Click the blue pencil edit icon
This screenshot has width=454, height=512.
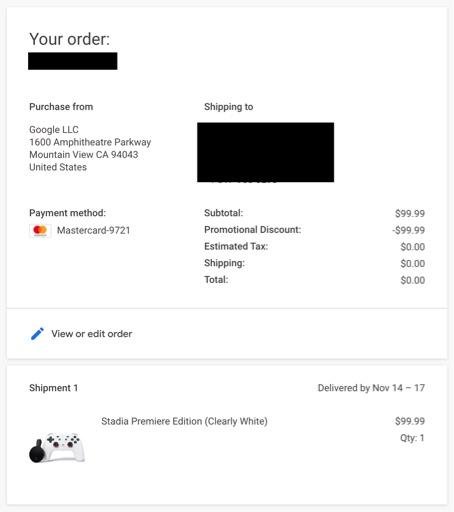[x=37, y=334]
